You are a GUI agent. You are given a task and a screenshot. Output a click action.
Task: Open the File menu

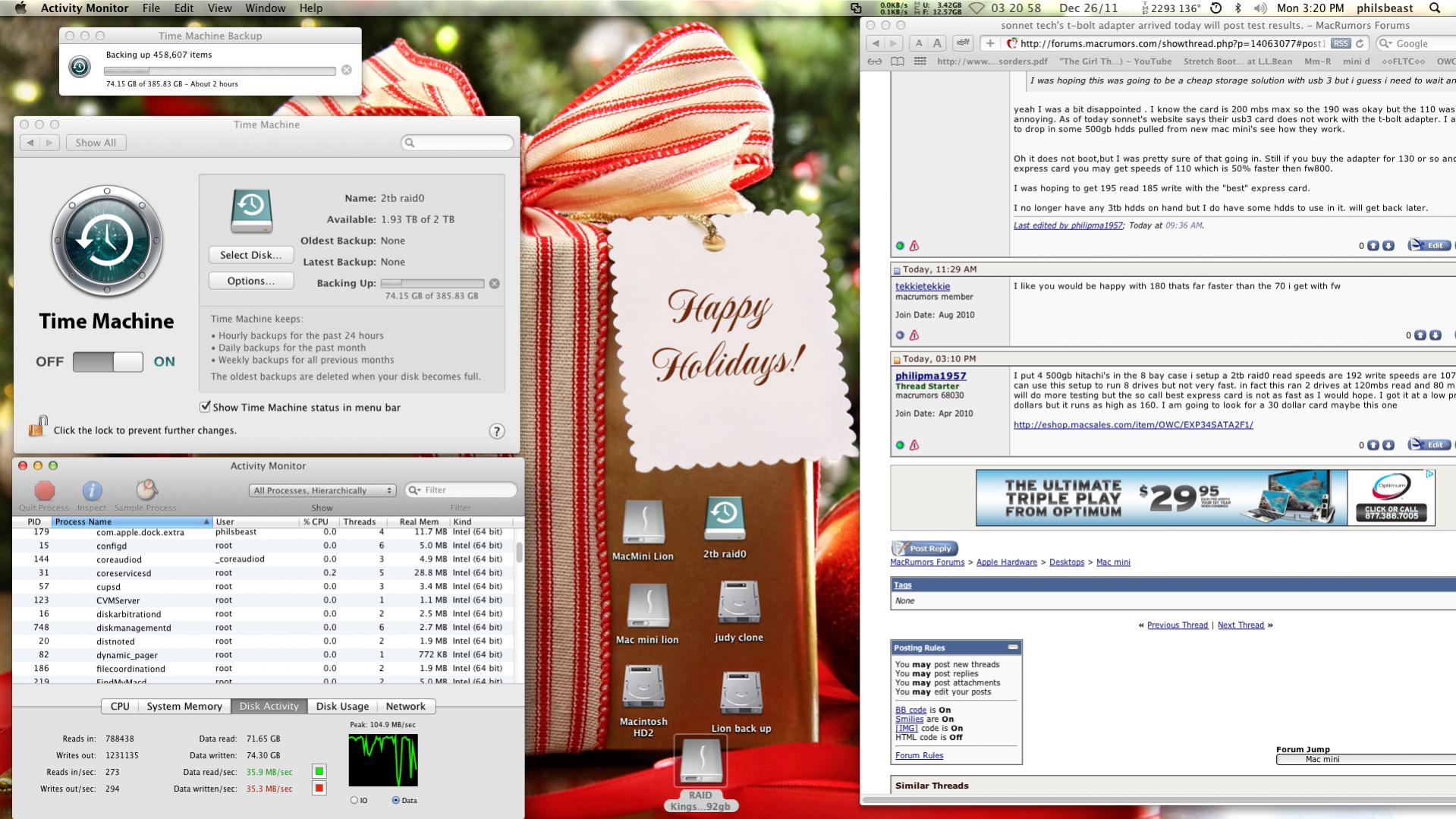[x=151, y=8]
